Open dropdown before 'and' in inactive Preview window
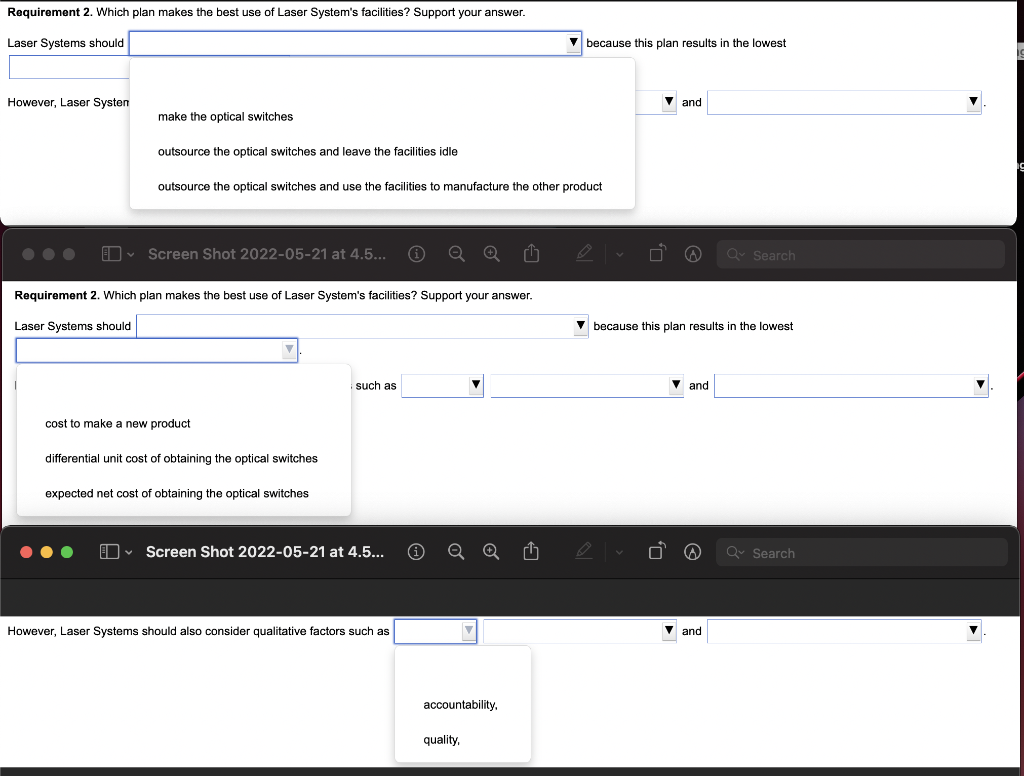This screenshot has width=1024, height=776. (587, 385)
